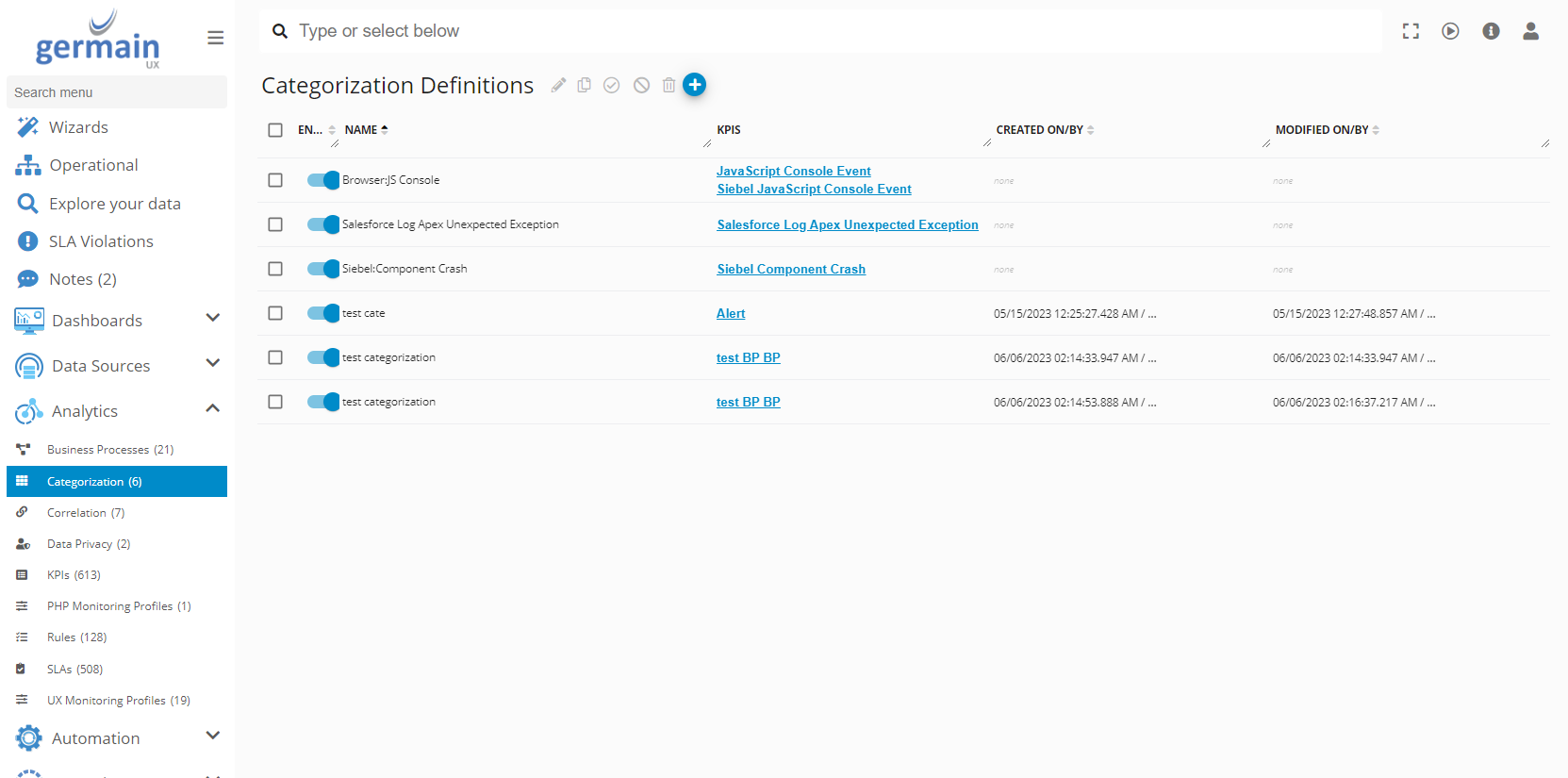Expand the Data Sources chevron

(213, 363)
